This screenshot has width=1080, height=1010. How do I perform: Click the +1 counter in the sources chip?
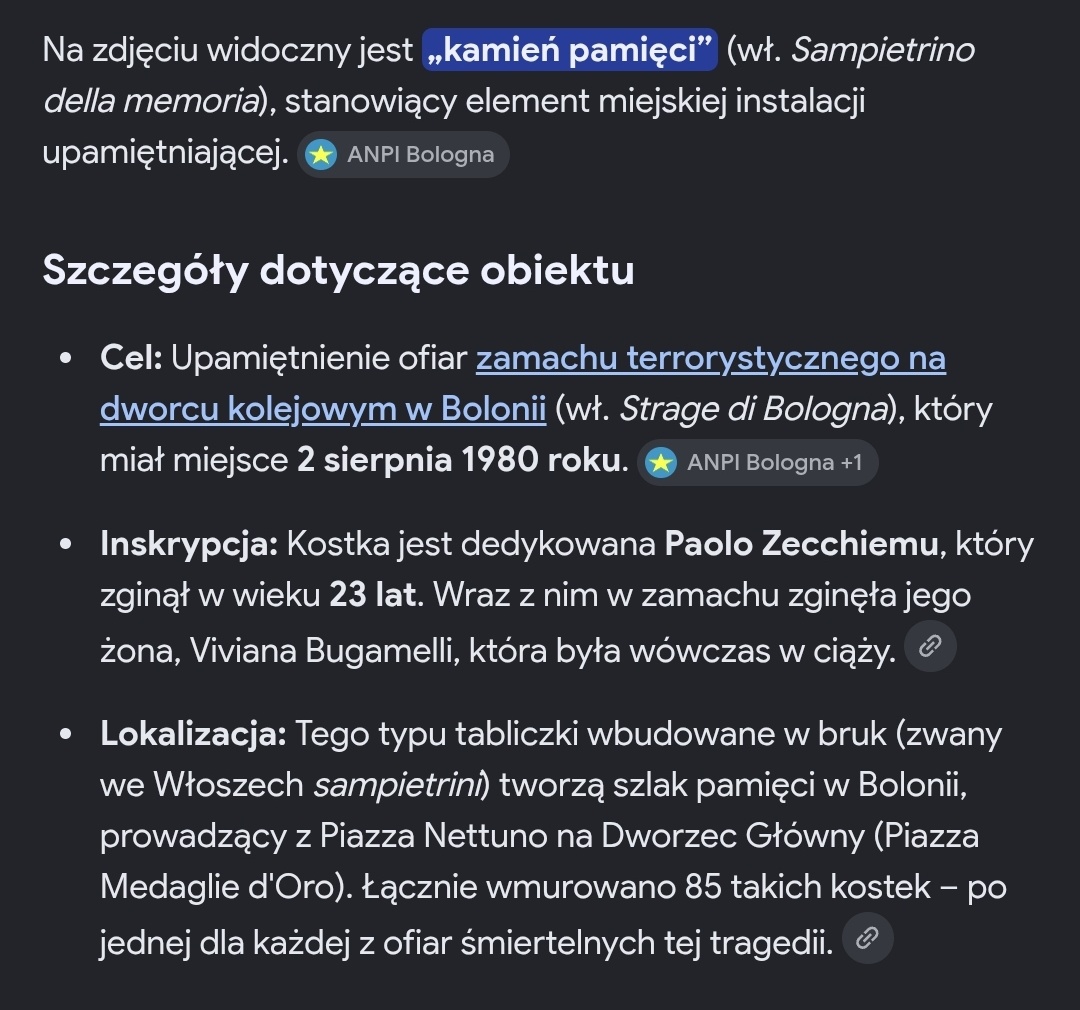click(x=851, y=462)
